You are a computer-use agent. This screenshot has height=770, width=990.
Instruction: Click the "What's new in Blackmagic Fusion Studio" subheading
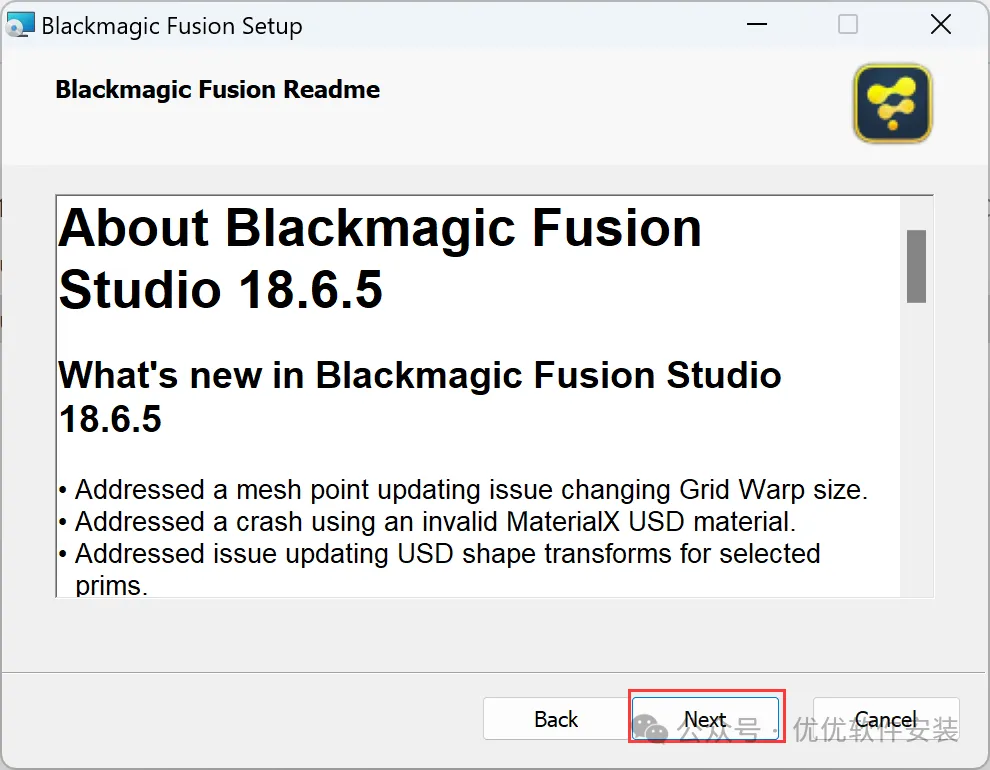pyautogui.click(x=420, y=375)
